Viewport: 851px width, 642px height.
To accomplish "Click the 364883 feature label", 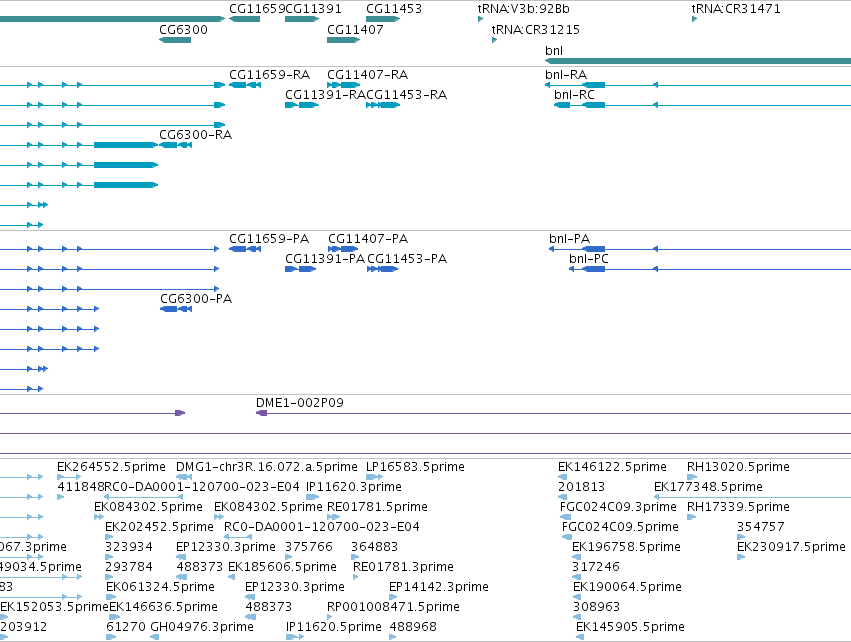I will [x=374, y=547].
